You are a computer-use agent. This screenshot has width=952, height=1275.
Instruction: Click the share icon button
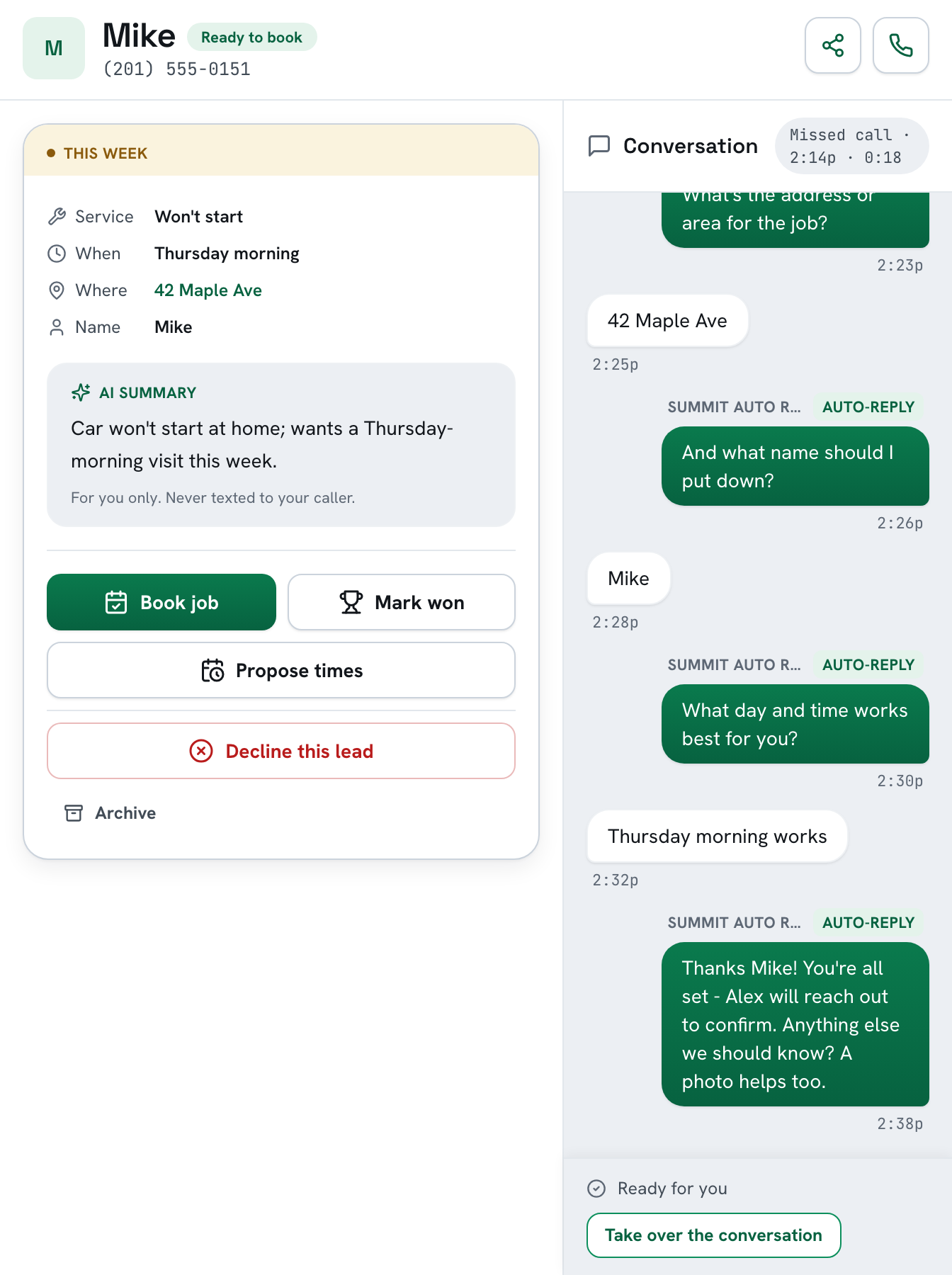pos(833,45)
